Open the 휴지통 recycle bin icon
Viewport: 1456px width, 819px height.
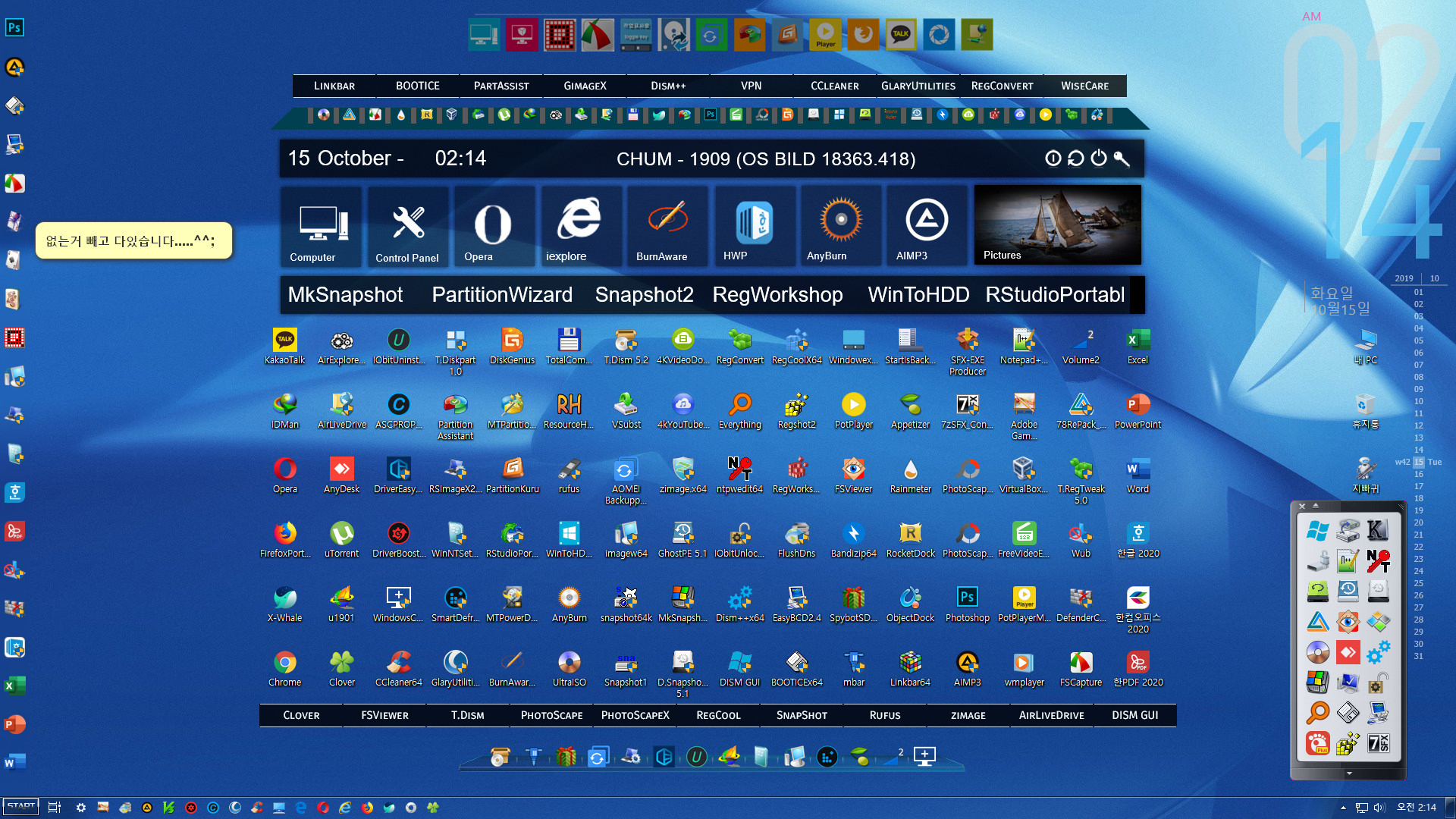pyautogui.click(x=1365, y=411)
